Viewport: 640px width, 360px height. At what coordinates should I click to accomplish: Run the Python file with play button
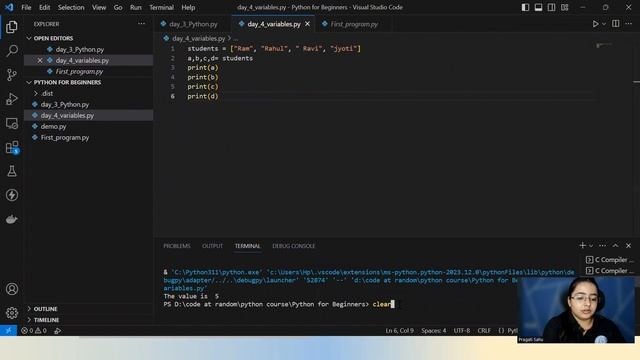tap(596, 24)
